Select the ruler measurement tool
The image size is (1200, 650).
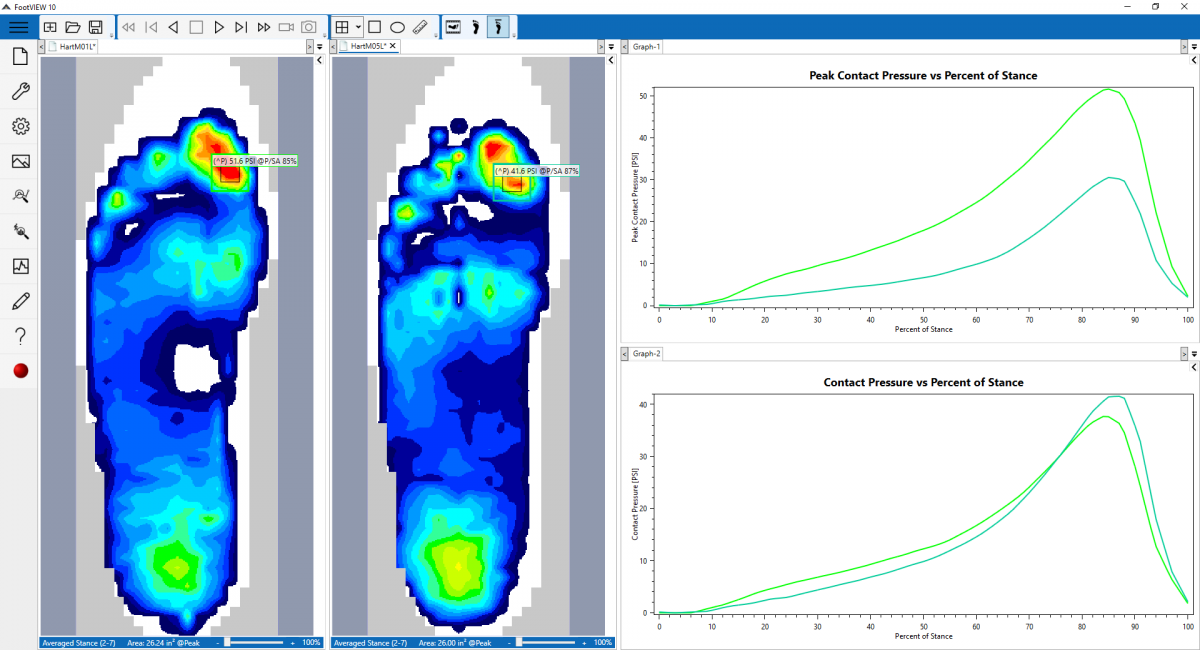point(420,27)
